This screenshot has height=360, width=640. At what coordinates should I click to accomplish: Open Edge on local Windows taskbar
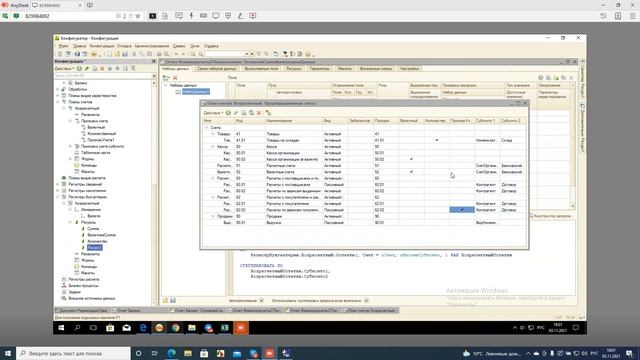[x=171, y=353]
